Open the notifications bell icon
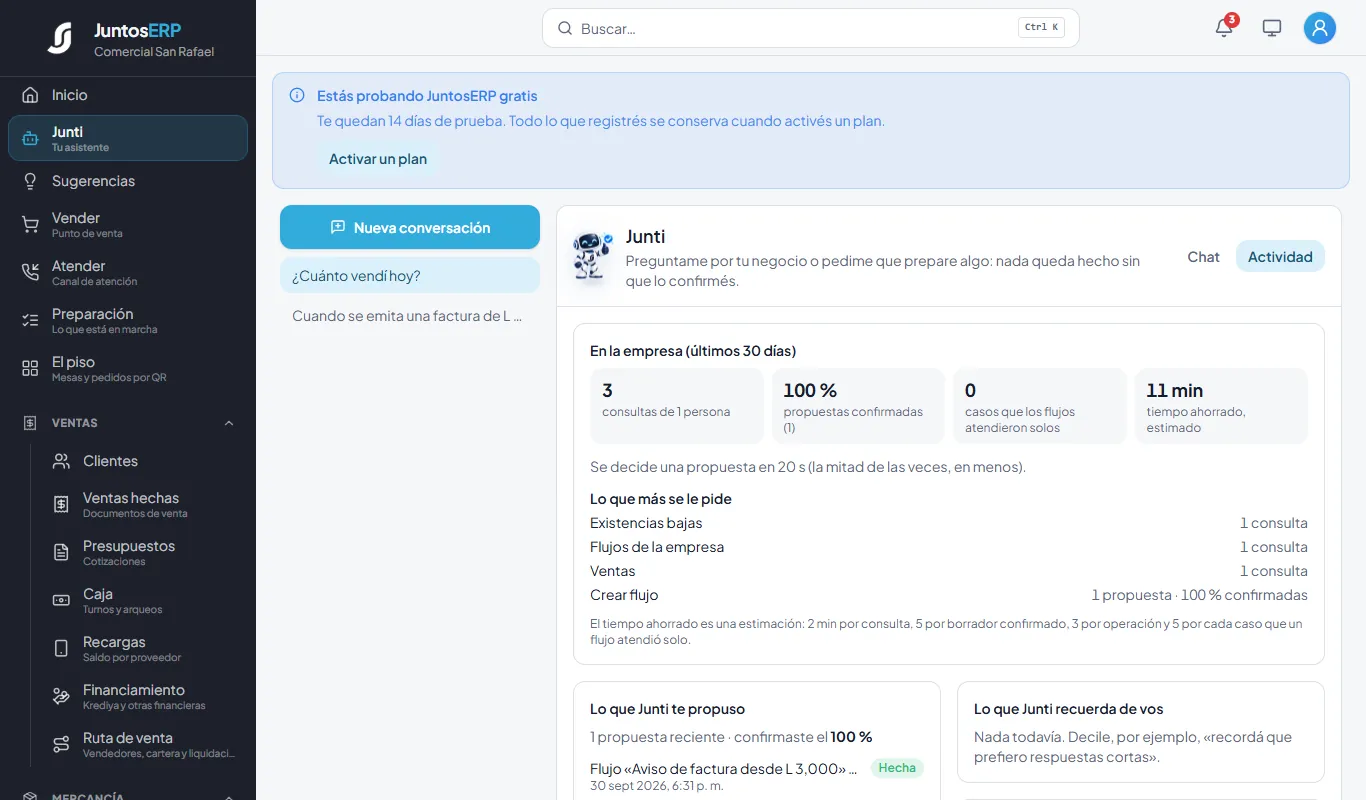The width and height of the screenshot is (1366, 800). coord(1224,28)
